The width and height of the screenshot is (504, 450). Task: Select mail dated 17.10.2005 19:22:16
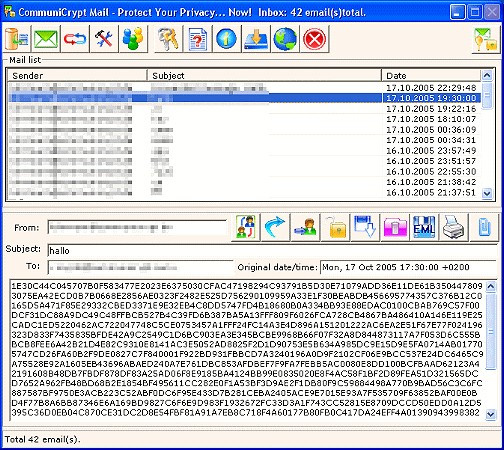[x=244, y=109]
